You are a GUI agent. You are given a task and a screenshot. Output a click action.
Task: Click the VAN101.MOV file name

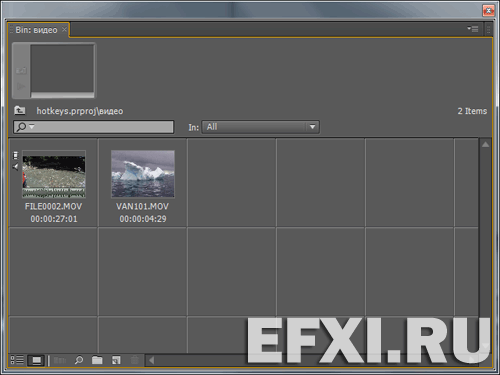click(x=142, y=206)
